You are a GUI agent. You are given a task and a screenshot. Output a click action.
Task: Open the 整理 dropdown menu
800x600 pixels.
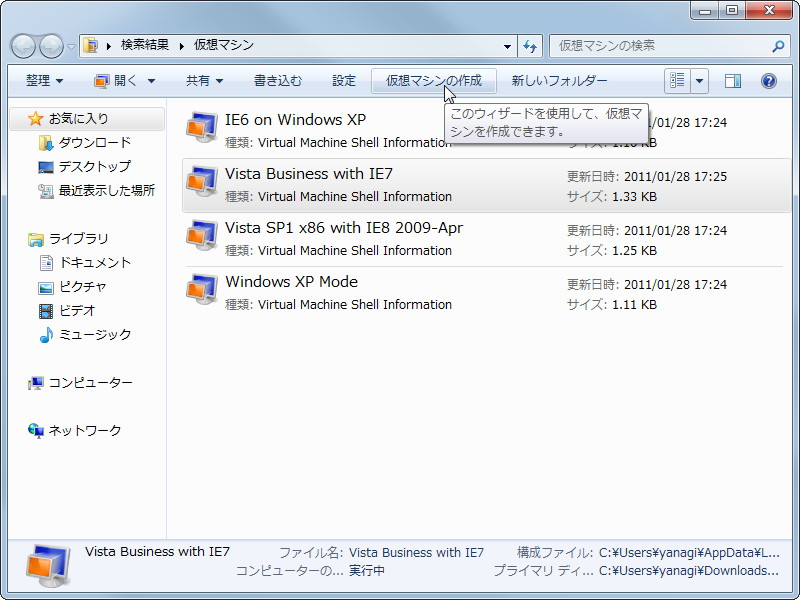tap(41, 80)
